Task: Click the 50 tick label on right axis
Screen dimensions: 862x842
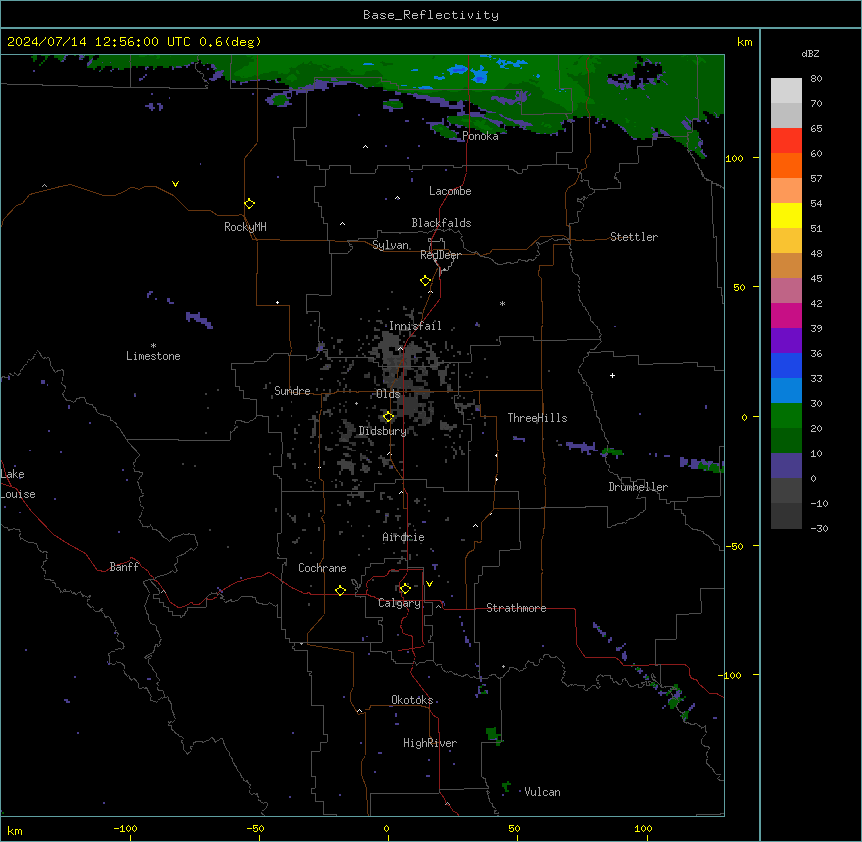Action: pyautogui.click(x=739, y=287)
